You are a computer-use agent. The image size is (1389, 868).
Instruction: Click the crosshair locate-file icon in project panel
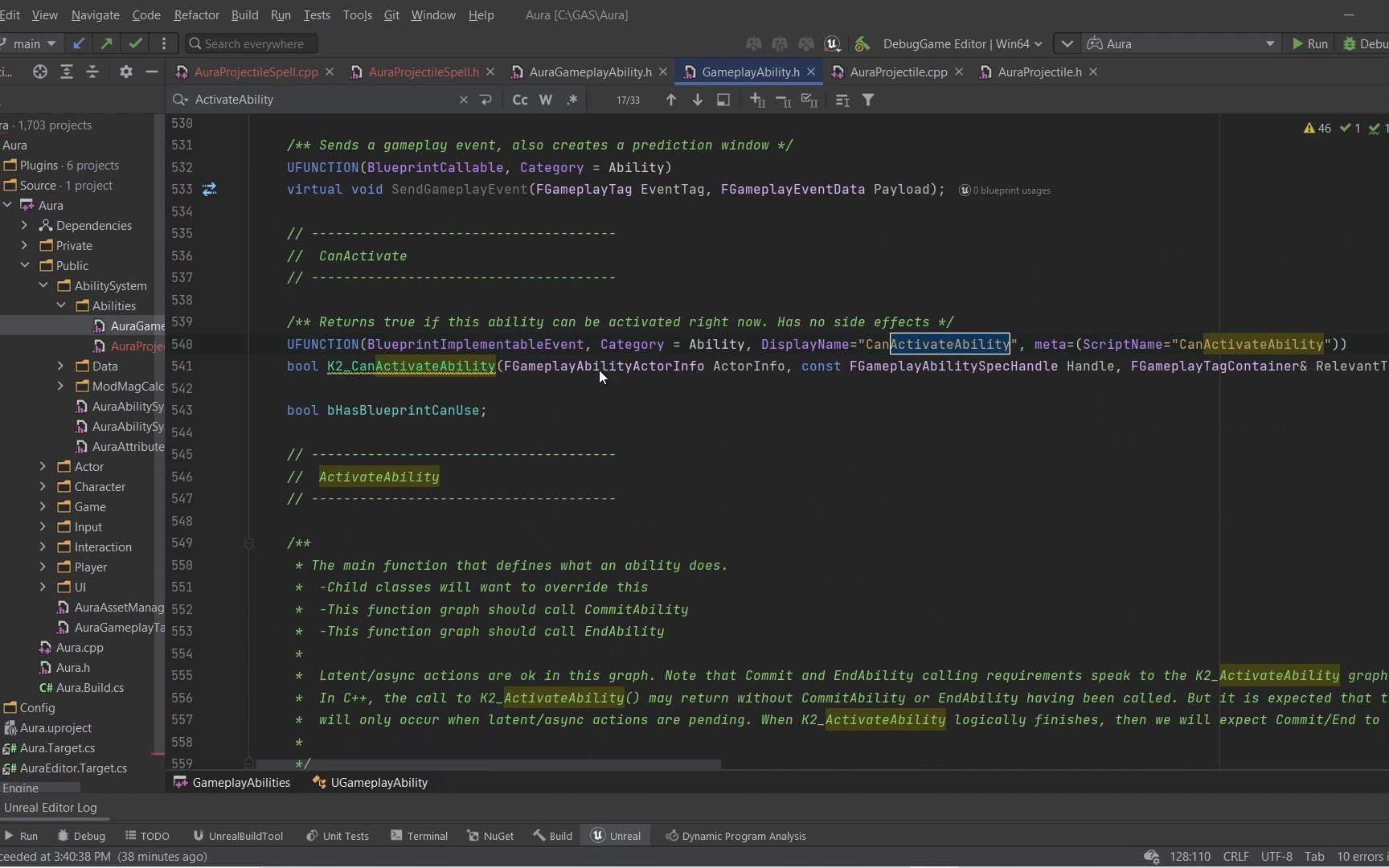click(39, 72)
